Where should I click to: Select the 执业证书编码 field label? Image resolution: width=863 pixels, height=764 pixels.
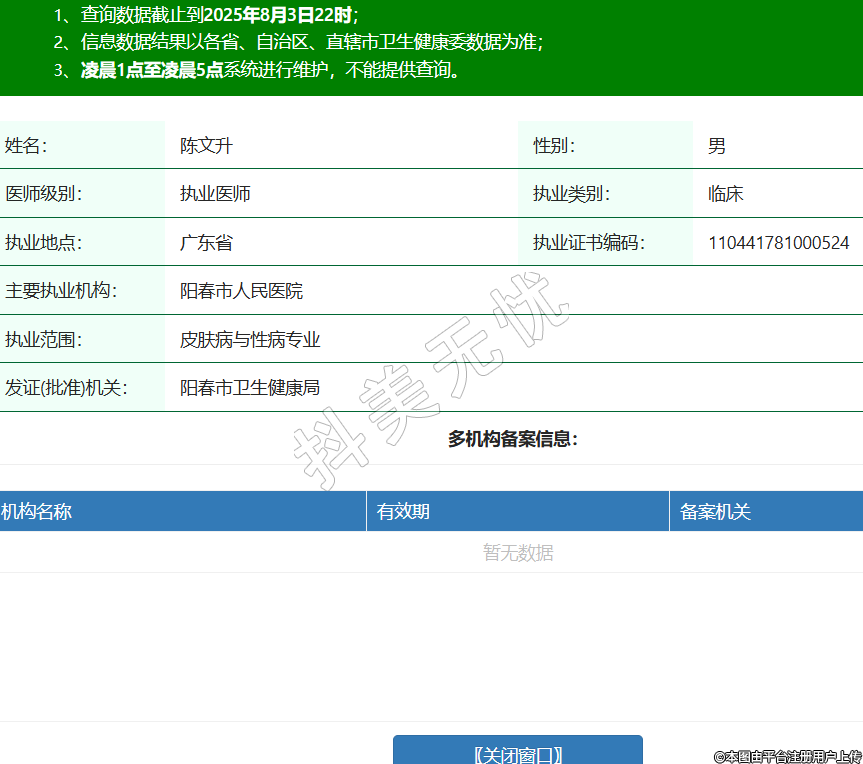point(588,243)
